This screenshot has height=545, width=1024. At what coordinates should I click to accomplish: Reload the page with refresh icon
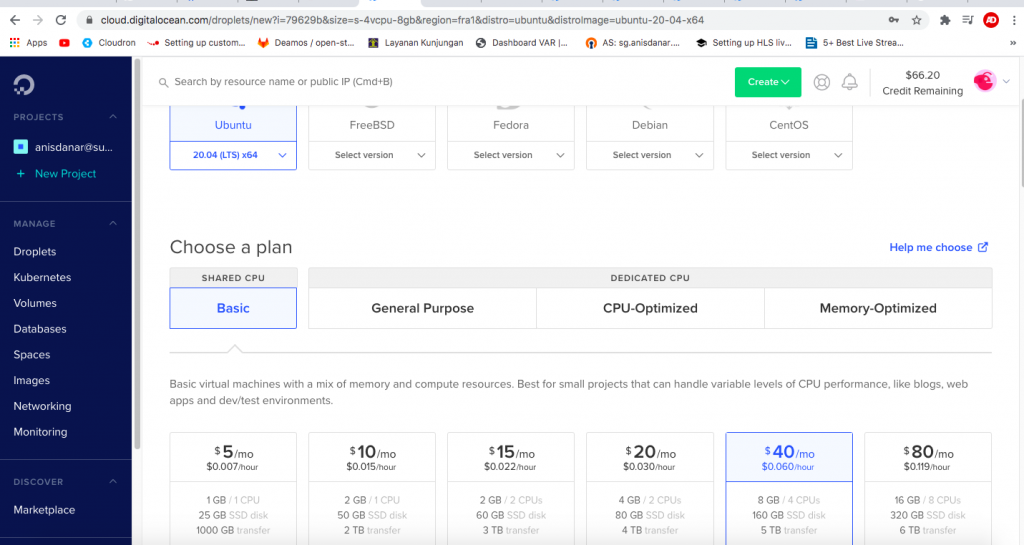61,20
